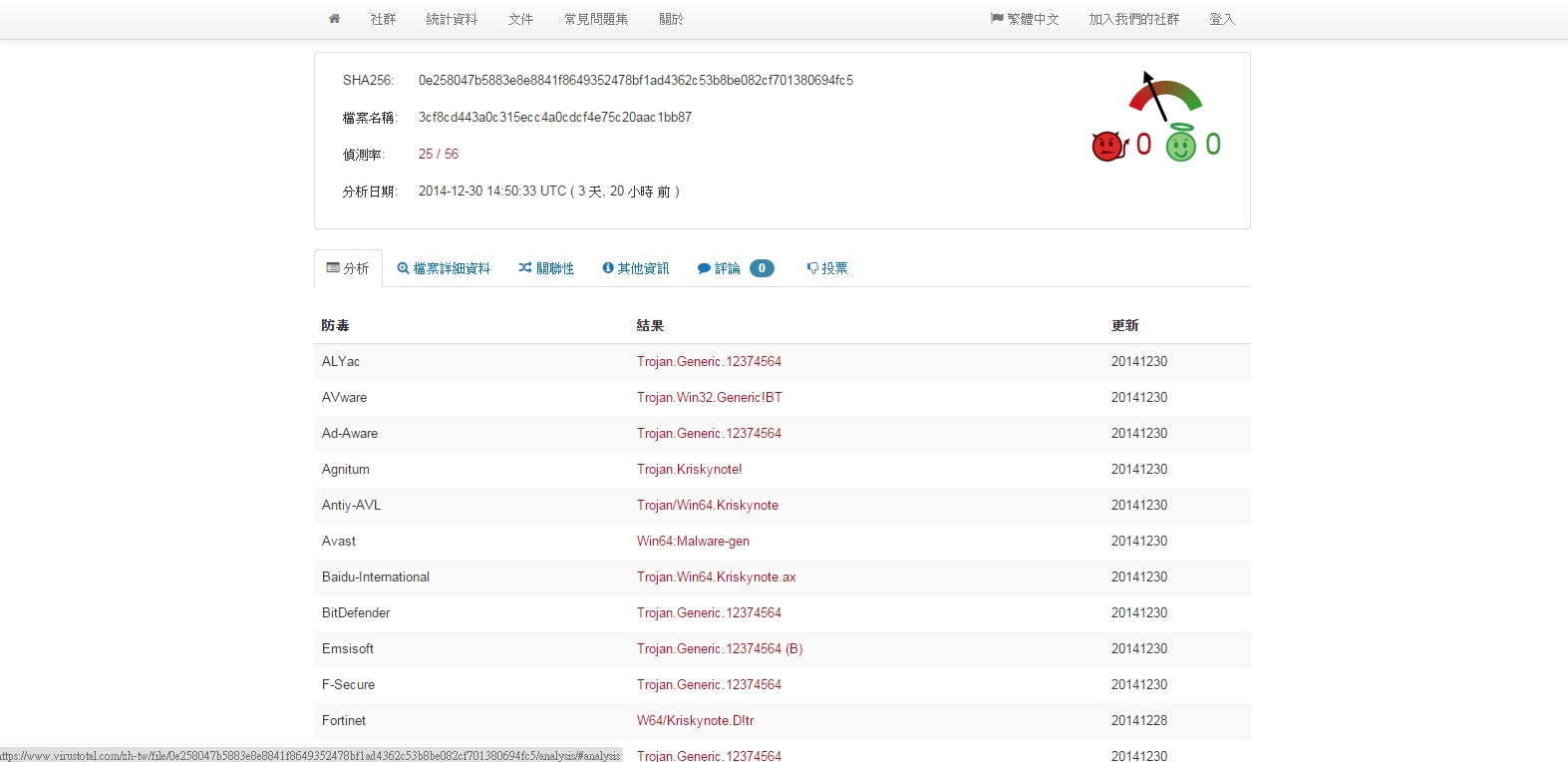Click the SHA256 hash value text
Image resolution: width=1568 pixels, height=762 pixels.
[635, 80]
